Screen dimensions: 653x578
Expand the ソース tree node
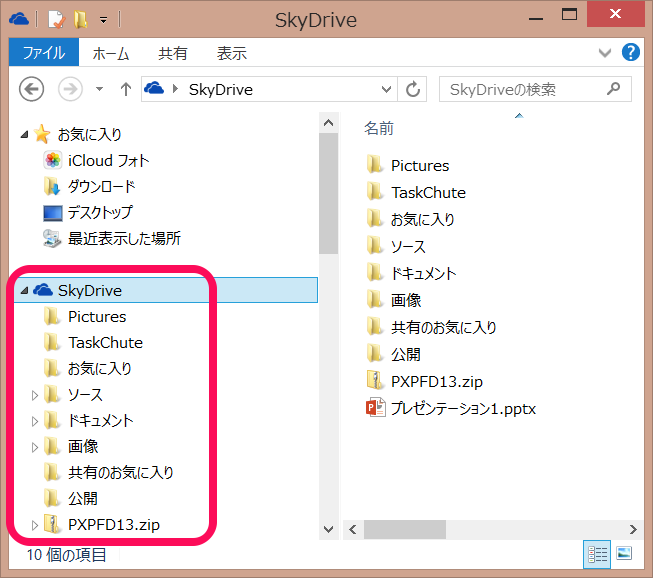[35, 395]
